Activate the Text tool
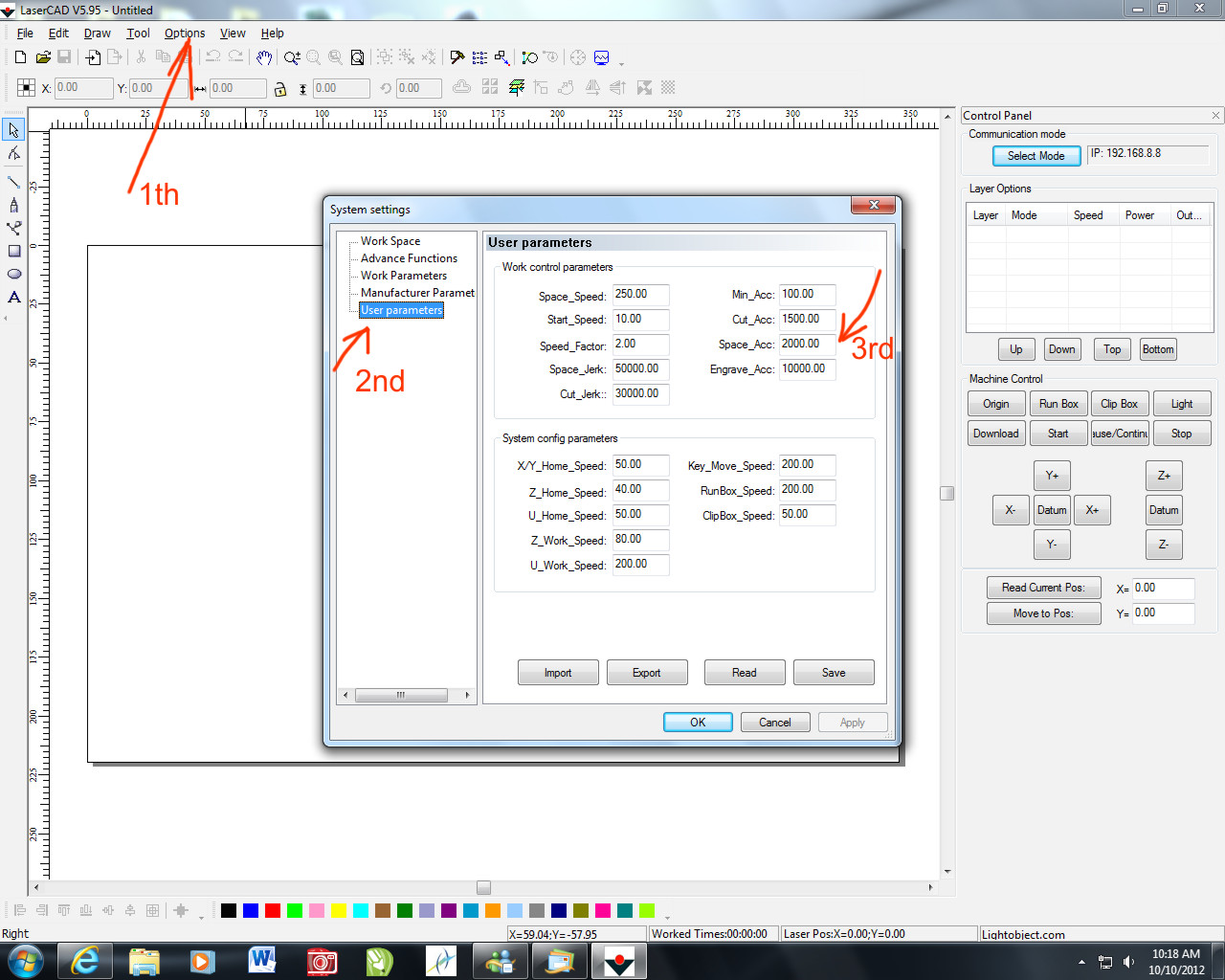This screenshot has height=980, width=1225. (13, 298)
